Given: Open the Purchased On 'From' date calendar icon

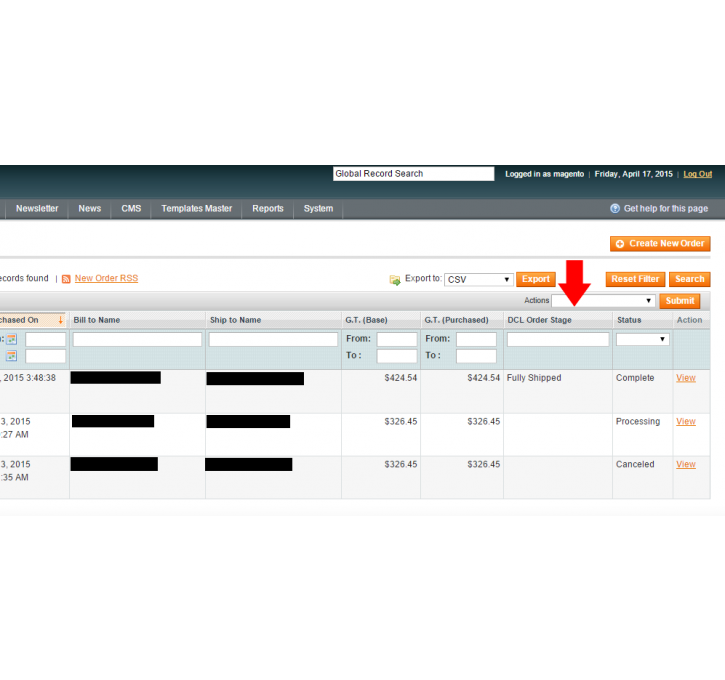Looking at the screenshot, I should pos(12,340).
